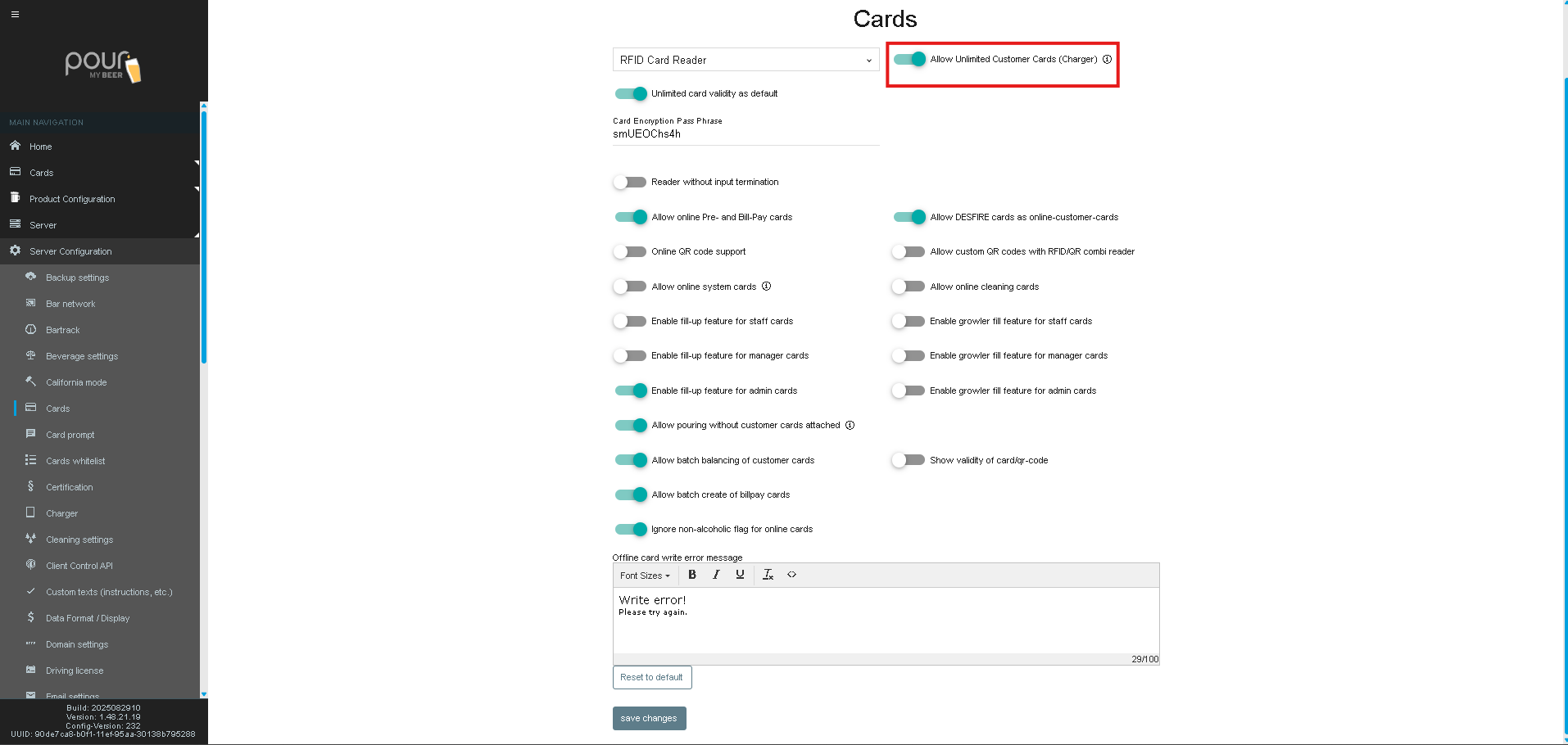Image resolution: width=1568 pixels, height=745 pixels.
Task: Open the source code view icon
Action: click(792, 575)
